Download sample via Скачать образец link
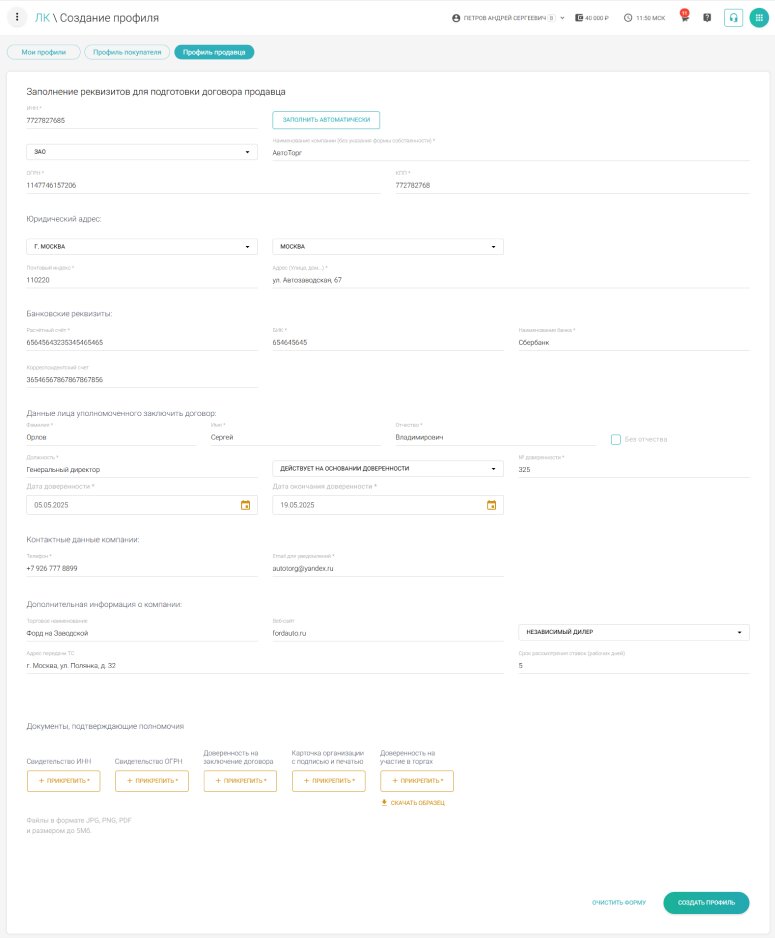This screenshot has width=775, height=939. click(x=413, y=803)
